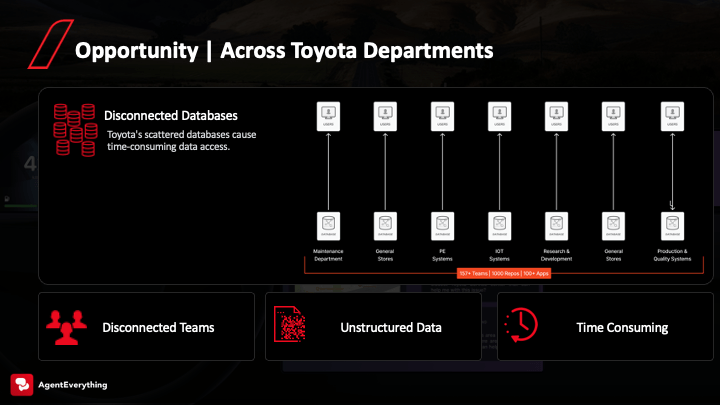Click the orange 157+ Teams 1000 Repos badge
Image resolution: width=720 pixels, height=405 pixels.
click(504, 274)
